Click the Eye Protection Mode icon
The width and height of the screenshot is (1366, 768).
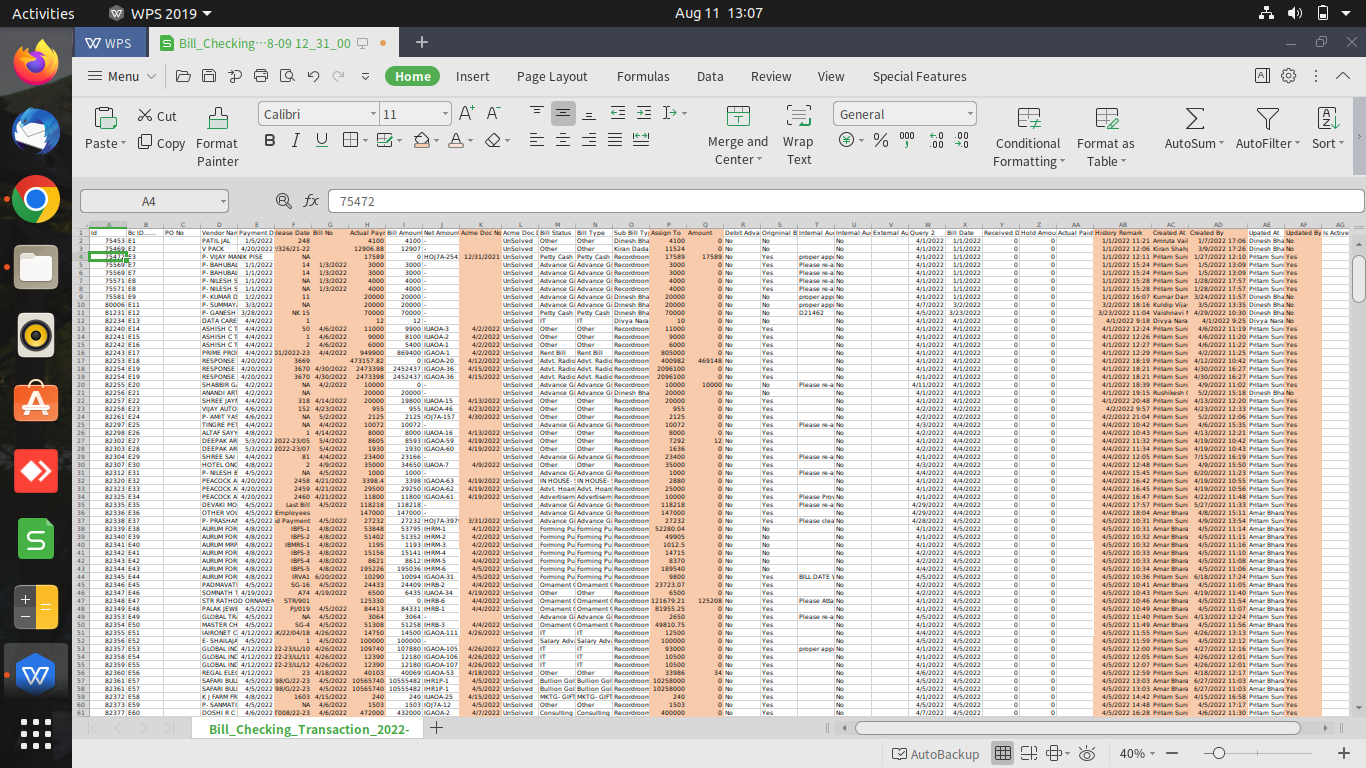[1087, 753]
